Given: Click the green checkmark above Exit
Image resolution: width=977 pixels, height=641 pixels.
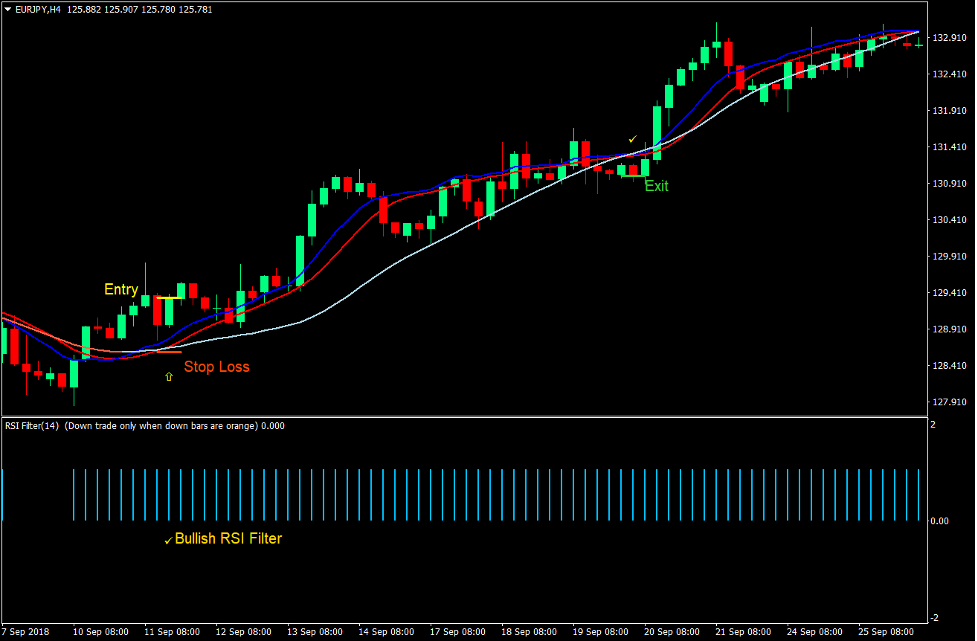Looking at the screenshot, I should [x=632, y=138].
